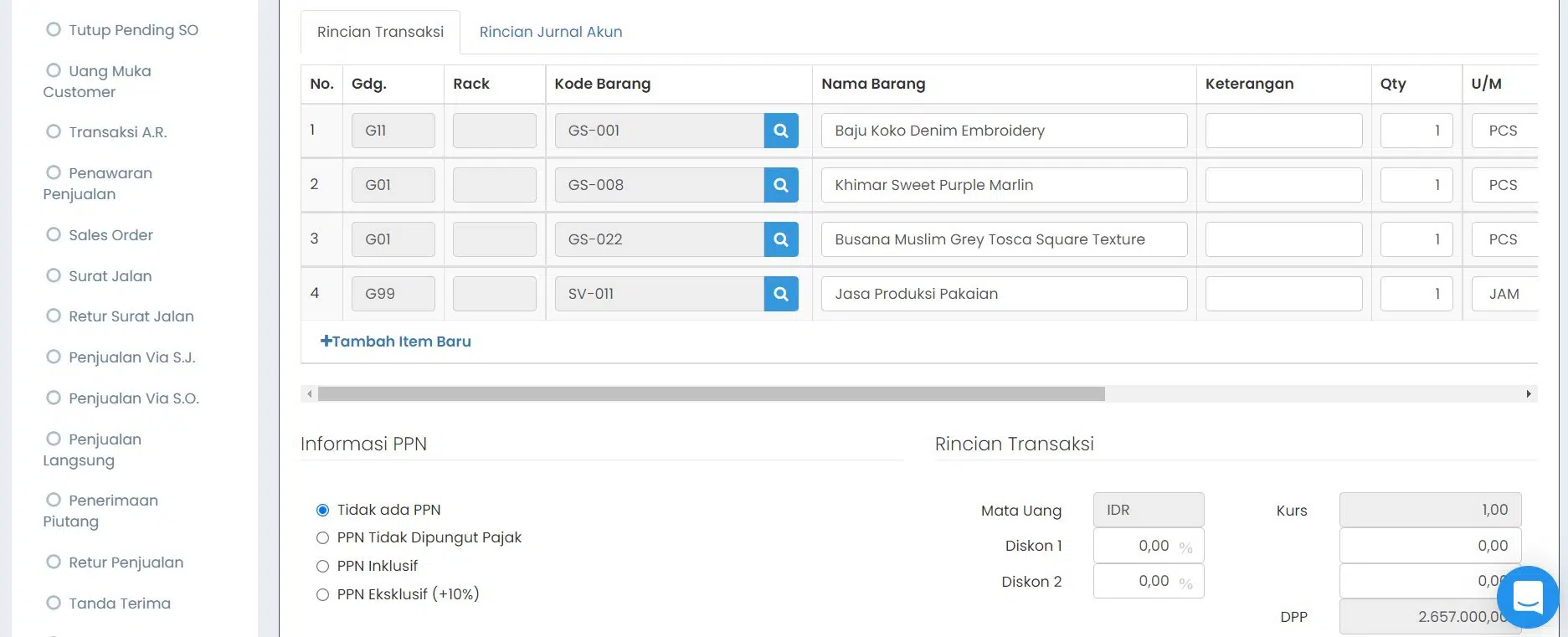Viewport: 1568px width, 637px height.
Task: Click the Mata Uang IDR field
Action: point(1149,510)
